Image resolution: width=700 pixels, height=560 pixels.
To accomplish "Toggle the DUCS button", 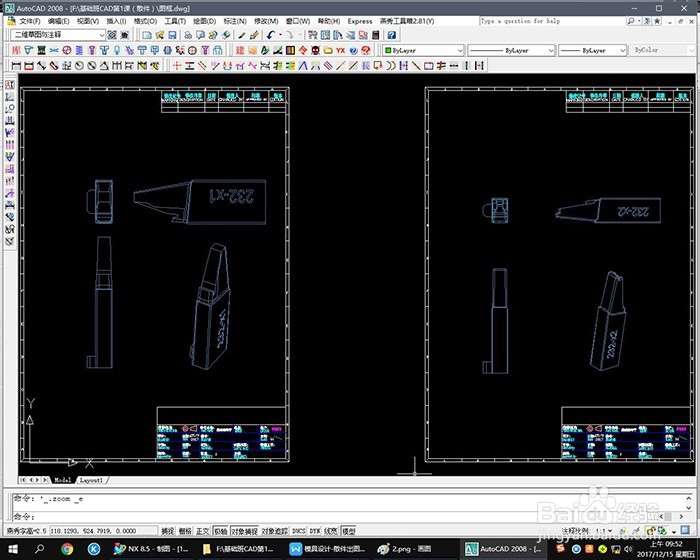I will tap(299, 531).
